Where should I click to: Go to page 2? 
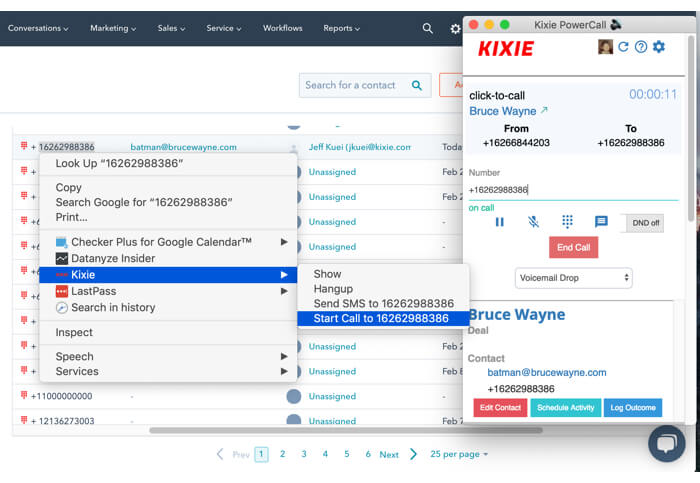[282, 454]
